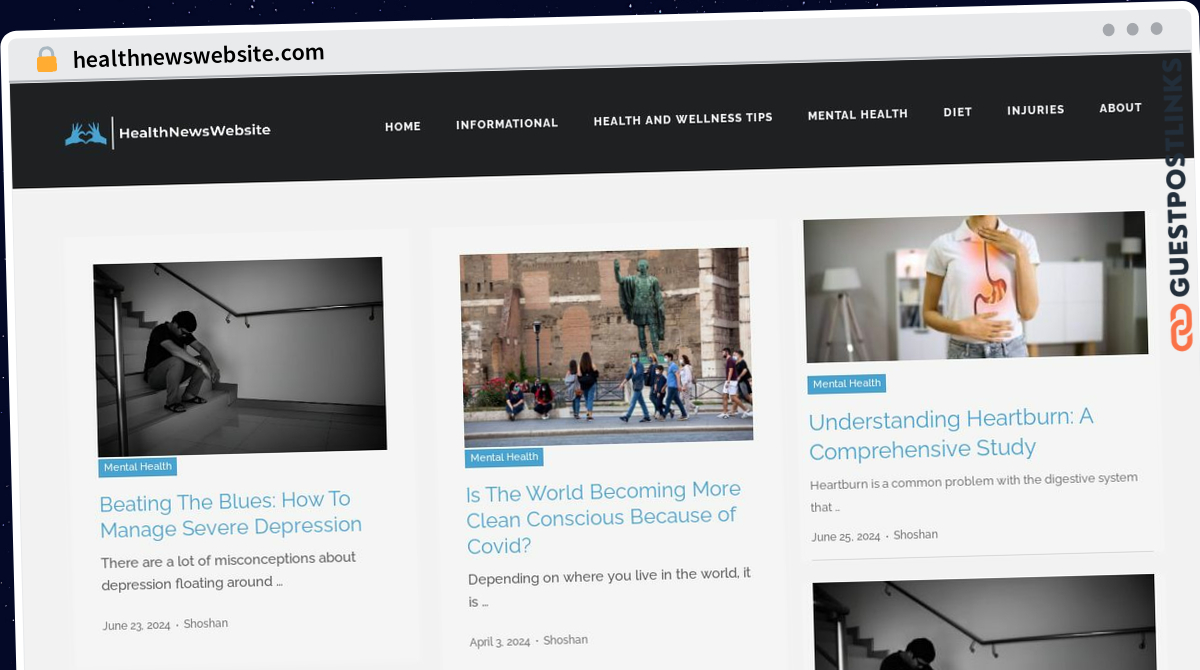
Task: Open 'Is The World Becoming More Clean Conscious' article
Action: pyautogui.click(x=604, y=519)
